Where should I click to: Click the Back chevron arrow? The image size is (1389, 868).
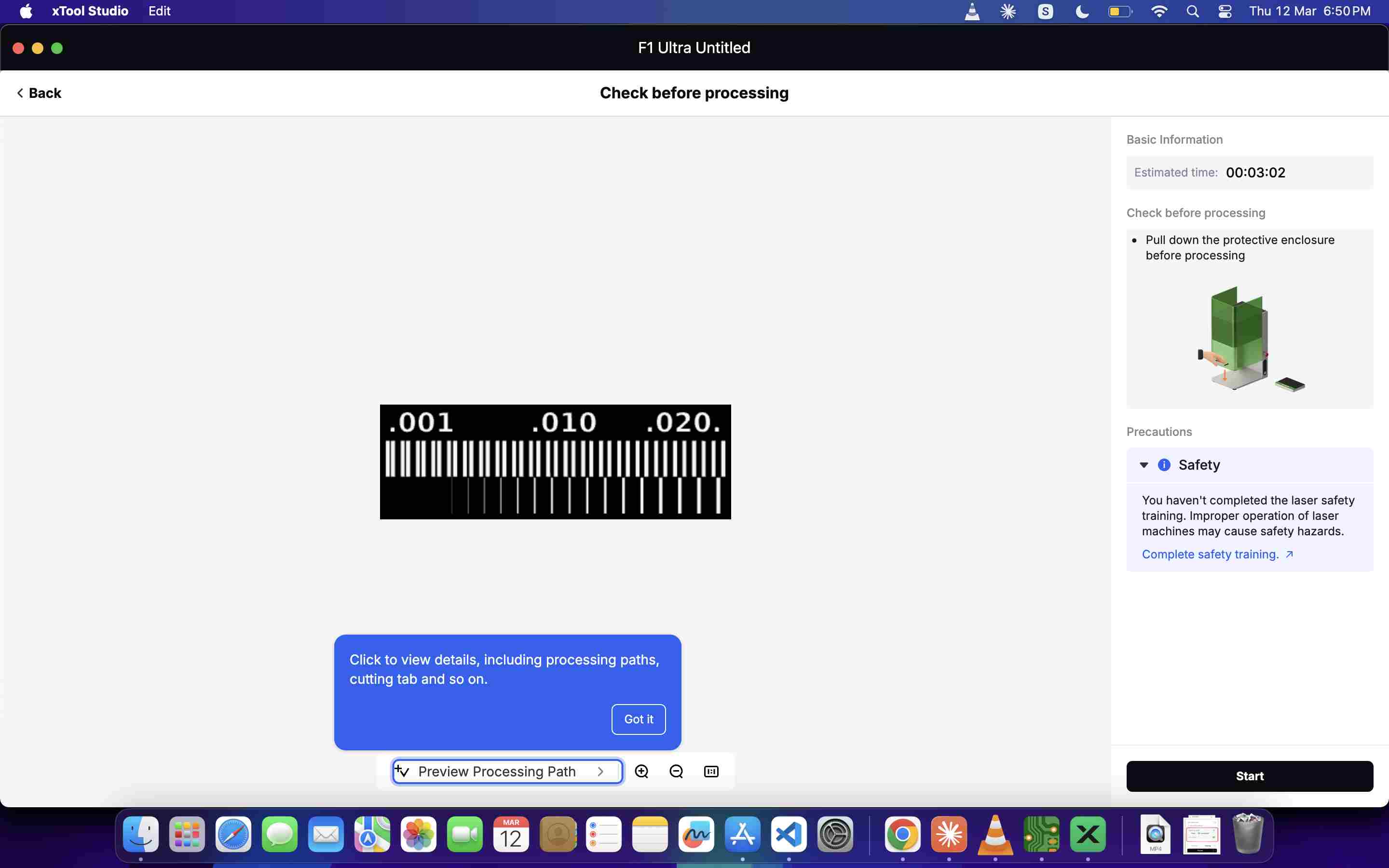(x=20, y=93)
